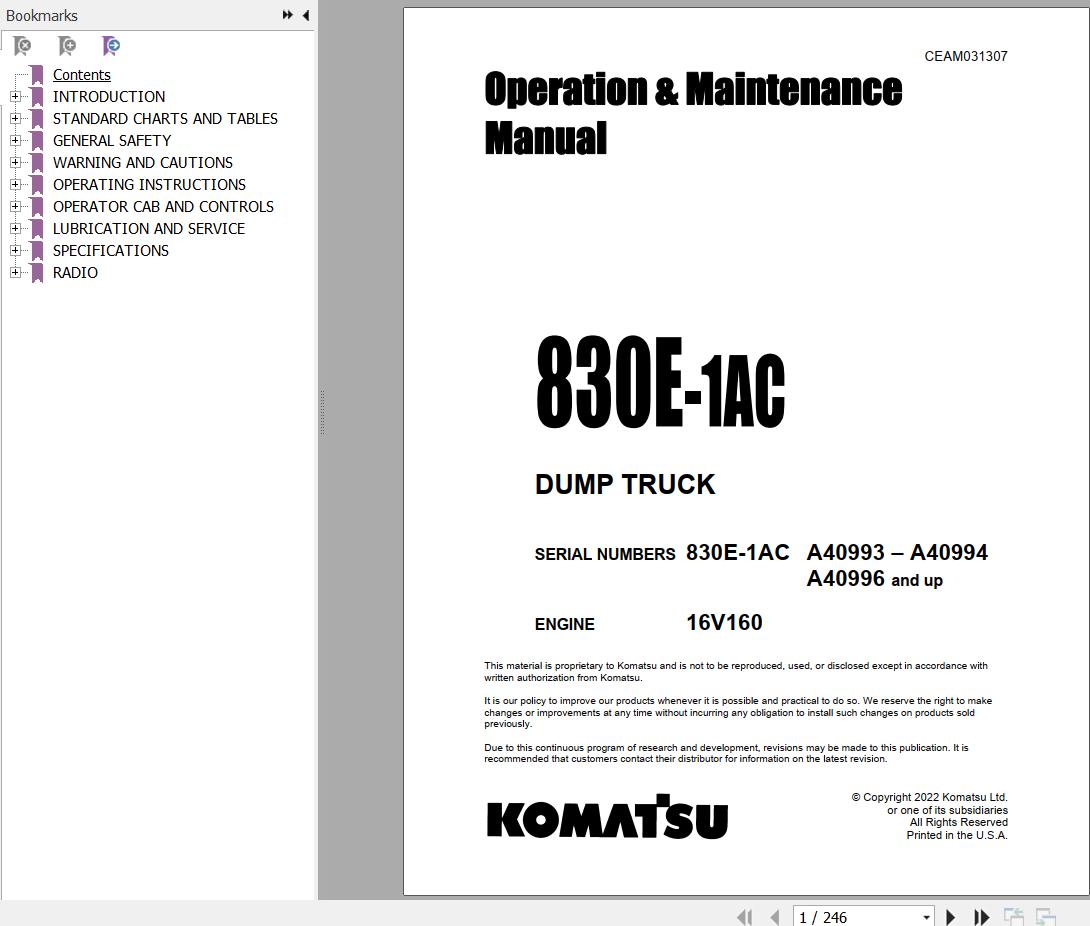Select the SPECIFICATIONS bookmark
The height and width of the screenshot is (926, 1090).
tap(111, 251)
